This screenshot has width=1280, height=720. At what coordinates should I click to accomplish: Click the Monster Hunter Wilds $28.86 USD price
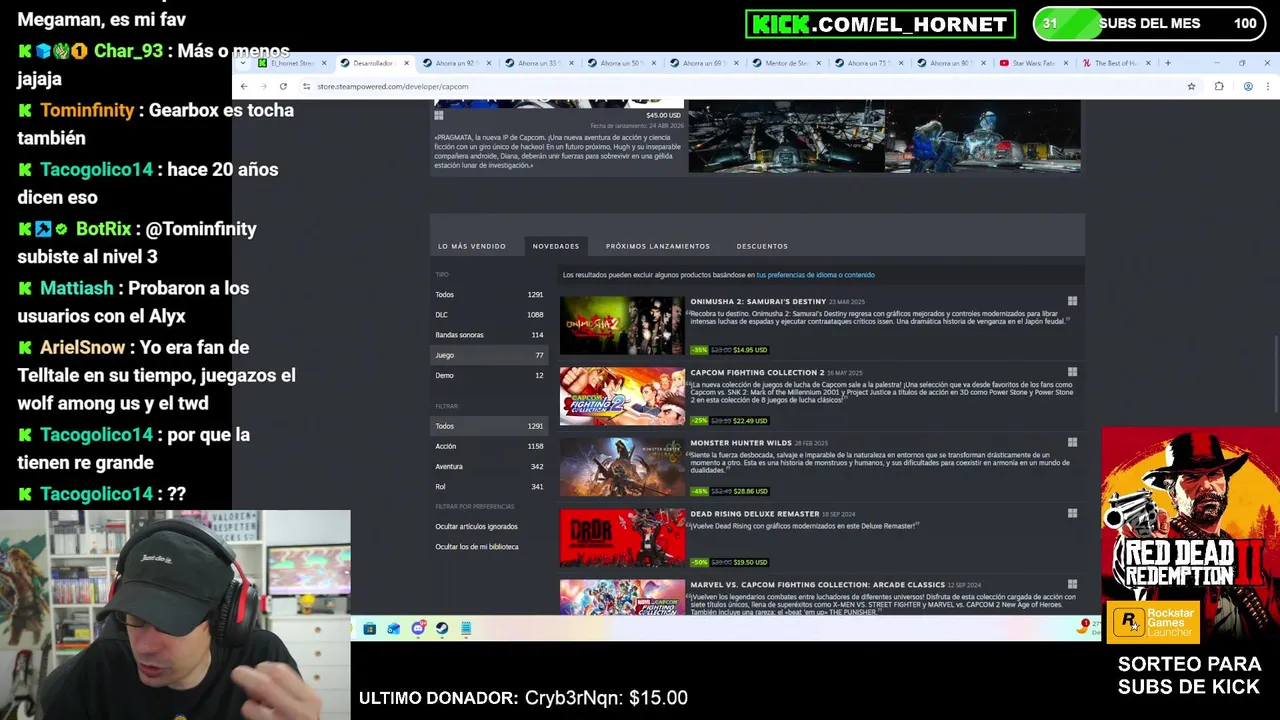click(750, 491)
